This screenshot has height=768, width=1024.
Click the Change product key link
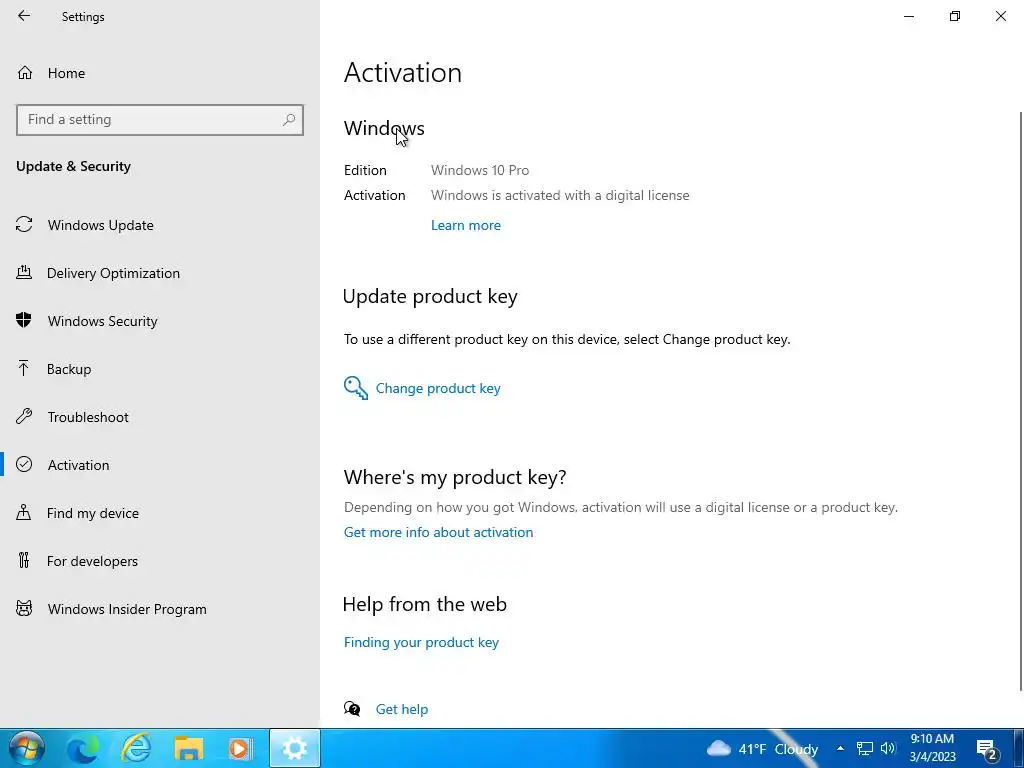pyautogui.click(x=438, y=389)
